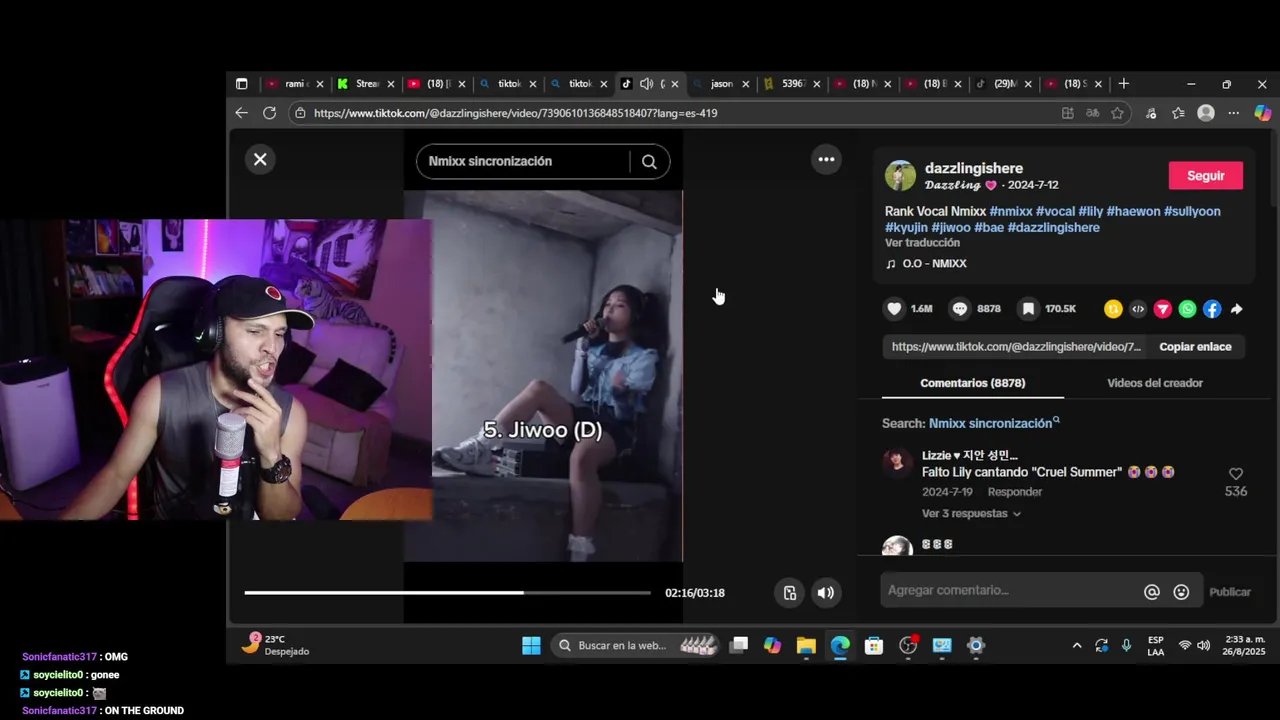Like Lizzie's comment with 536 likes
Screen dimensions: 1280x720
[x=1236, y=474]
